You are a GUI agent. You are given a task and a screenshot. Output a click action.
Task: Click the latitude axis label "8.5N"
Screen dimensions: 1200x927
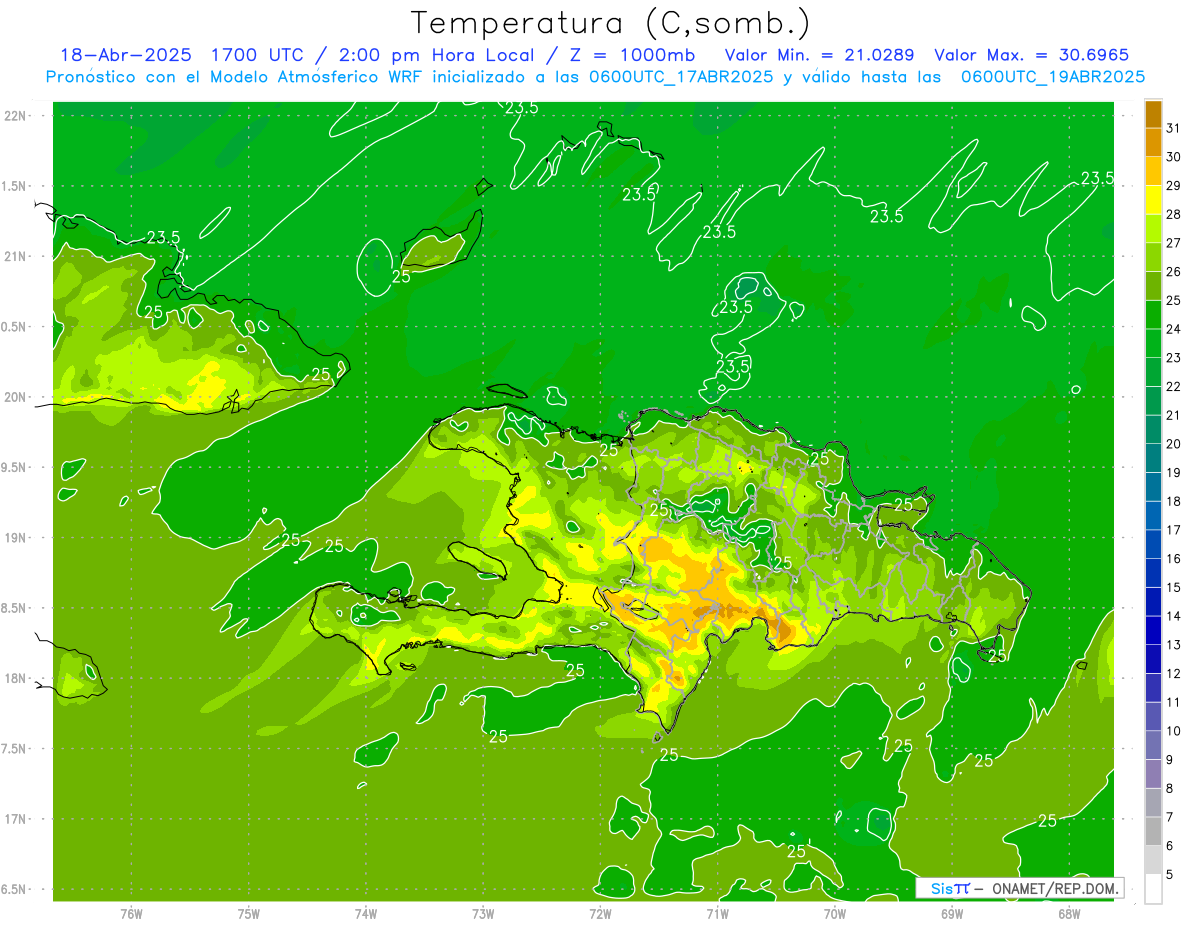pos(15,608)
